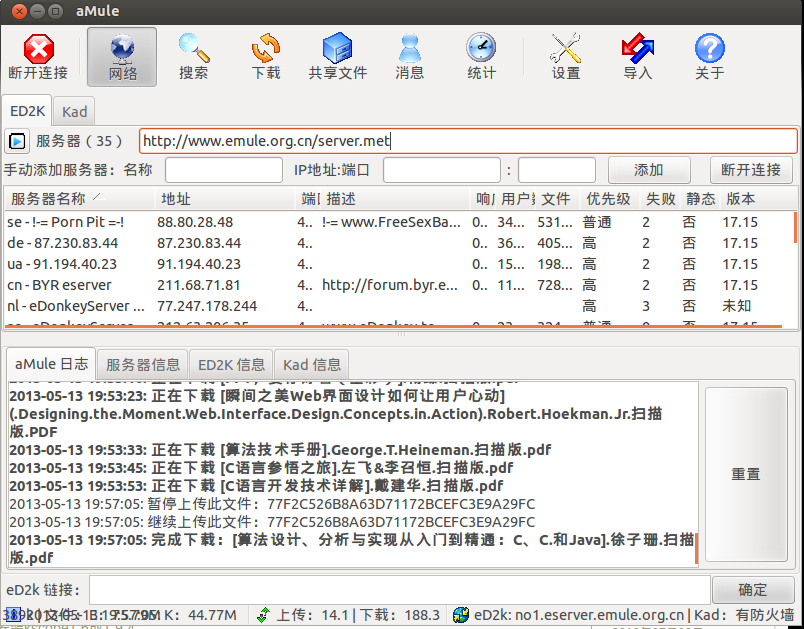The image size is (804, 629).
Task: Sort by 失败 column header
Action: coord(660,198)
